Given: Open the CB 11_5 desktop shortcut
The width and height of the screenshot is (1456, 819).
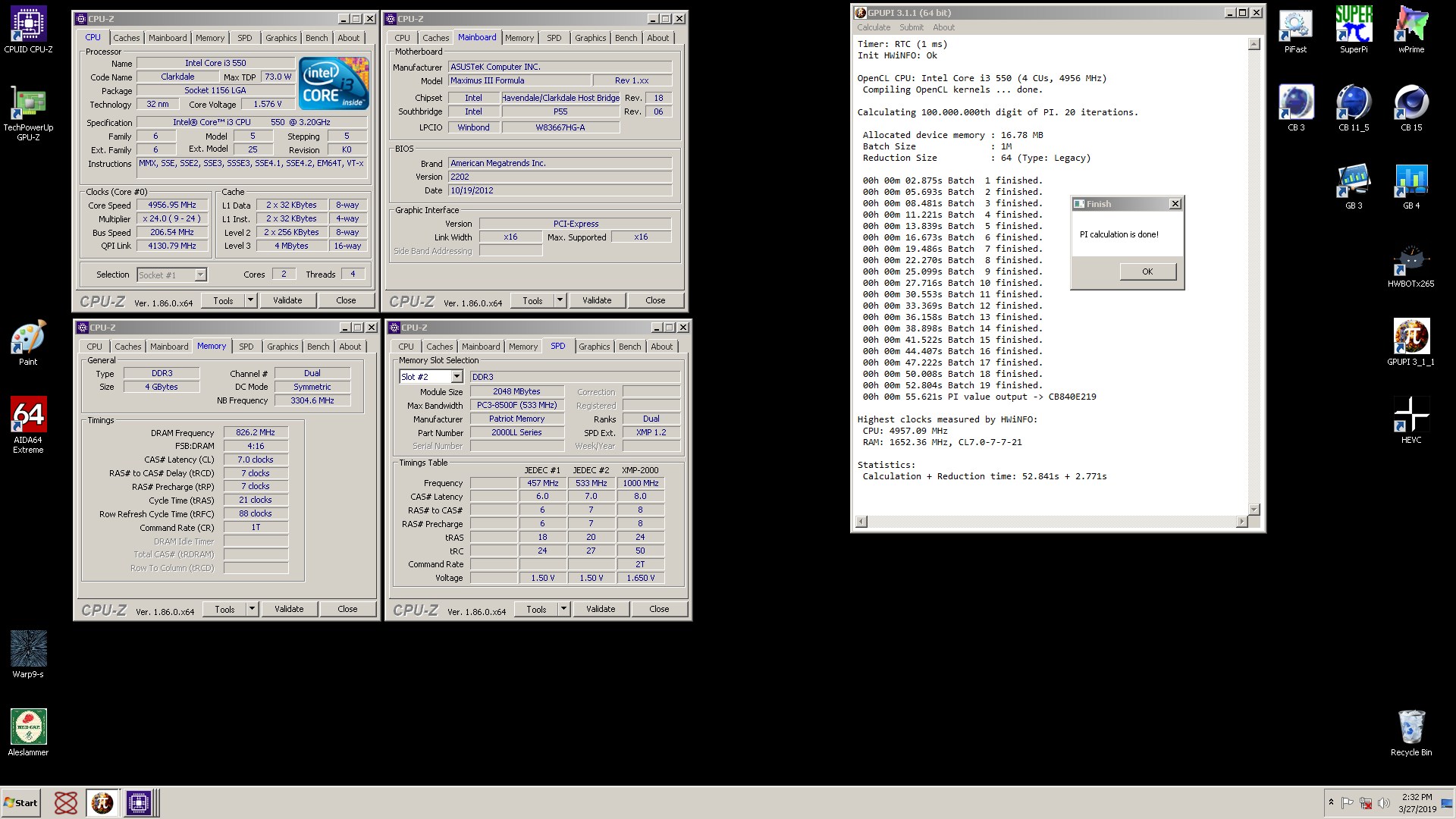Looking at the screenshot, I should (1354, 108).
